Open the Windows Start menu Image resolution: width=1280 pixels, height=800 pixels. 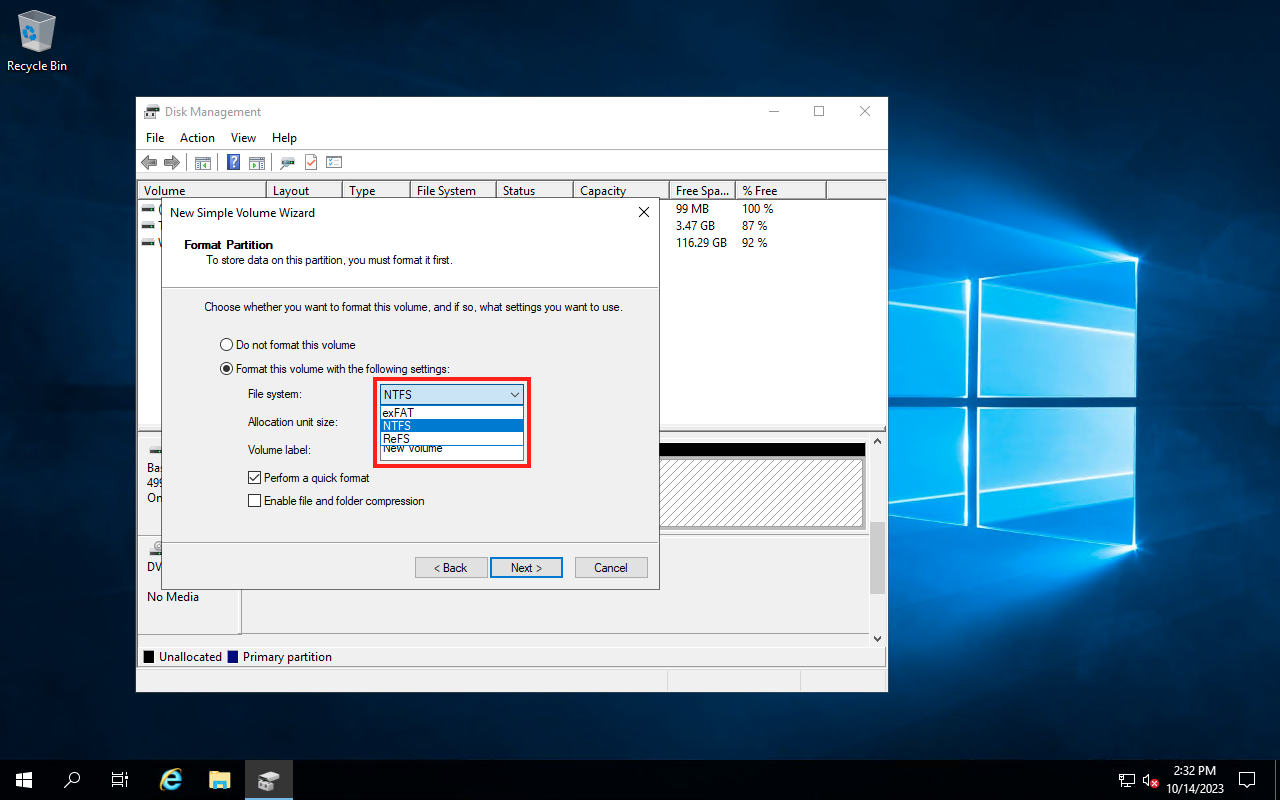[x=24, y=780]
